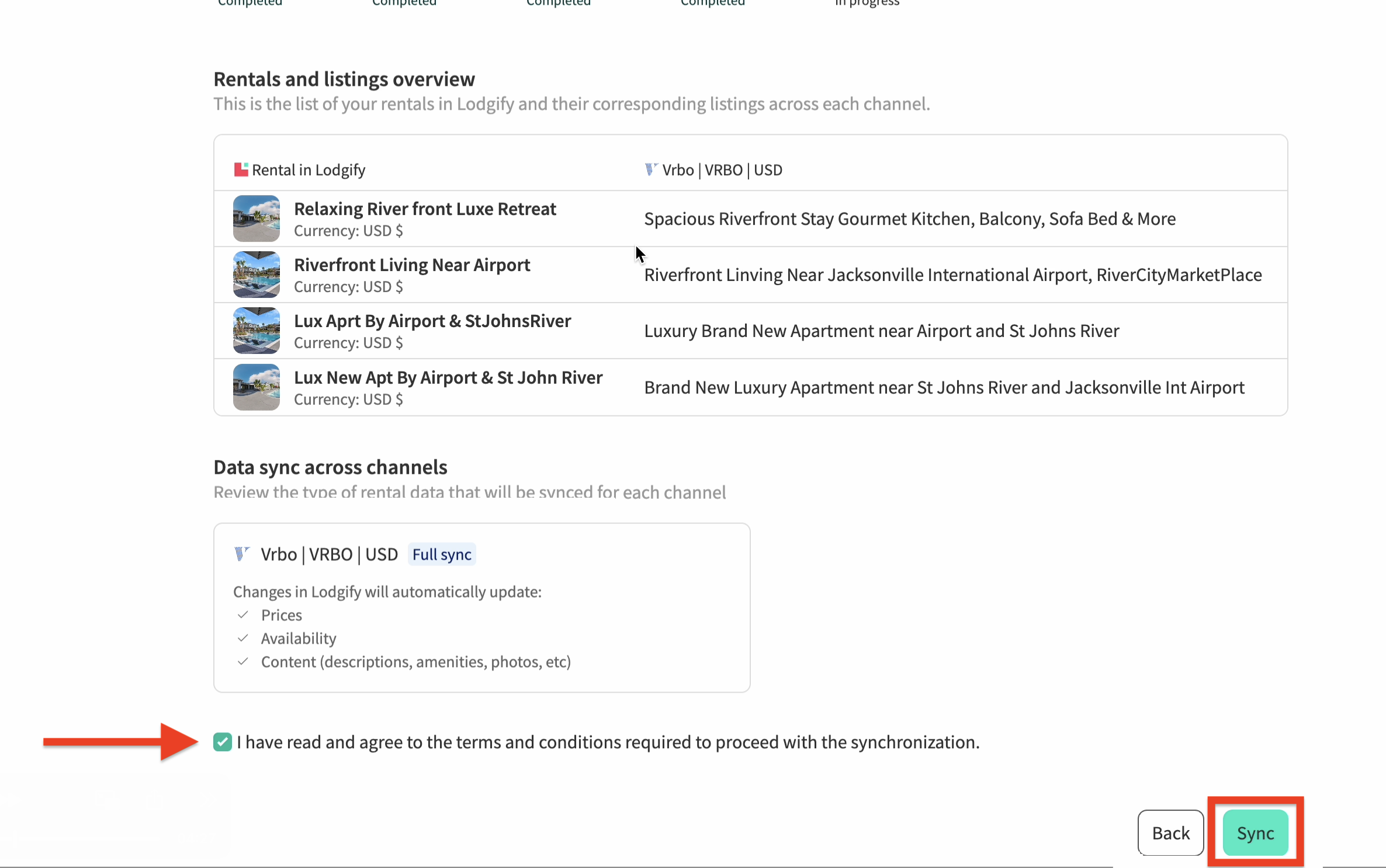Click the Content checkmark icon
1386x868 pixels.
coord(243,661)
